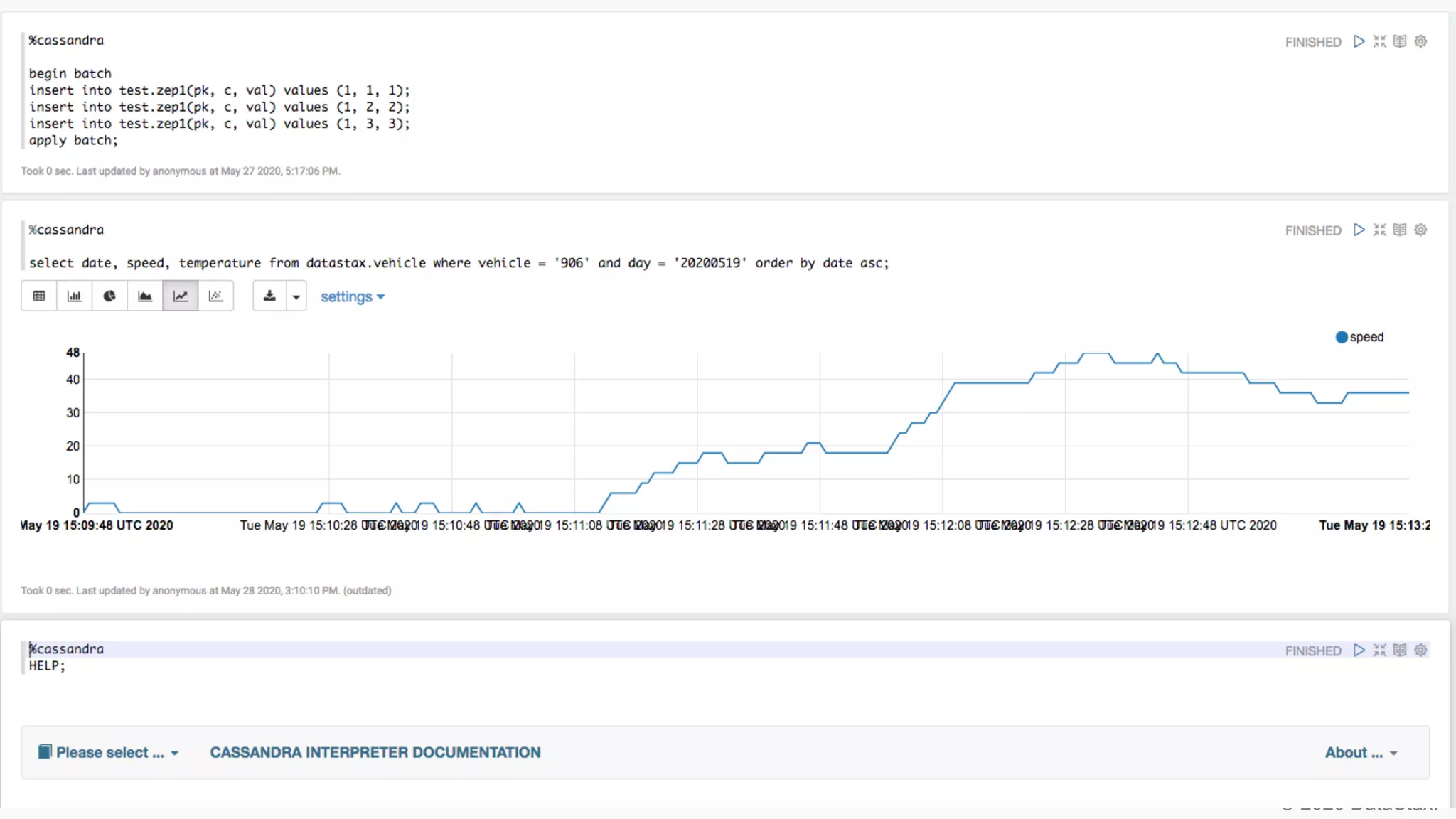Open the Please select dropdown menu

click(x=108, y=752)
